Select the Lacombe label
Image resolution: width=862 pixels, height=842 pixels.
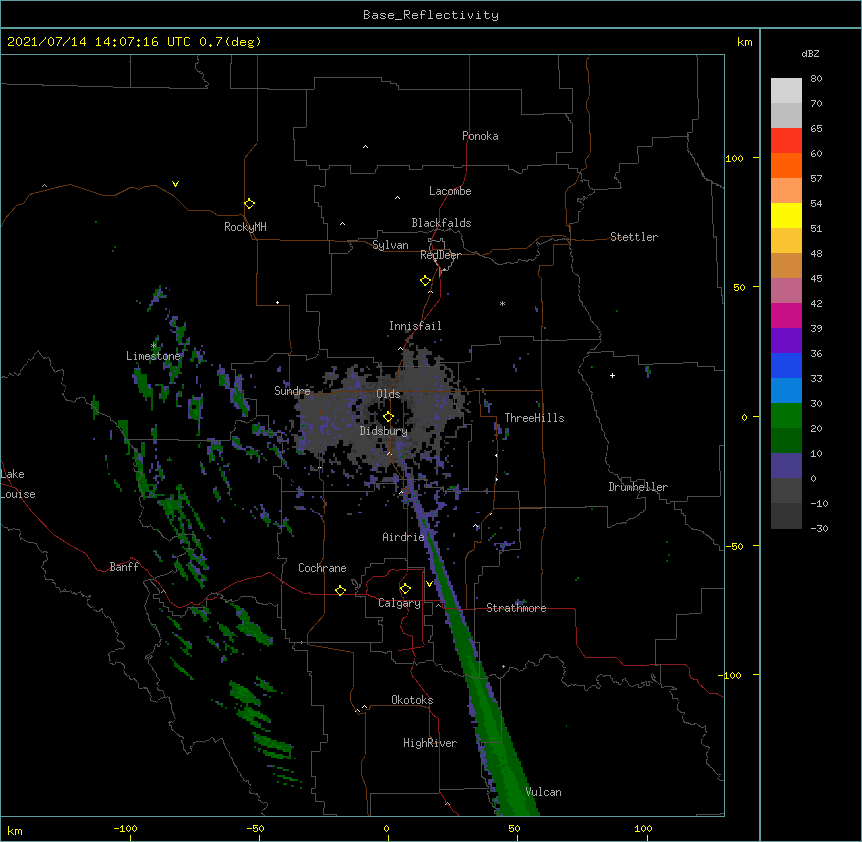450,191
